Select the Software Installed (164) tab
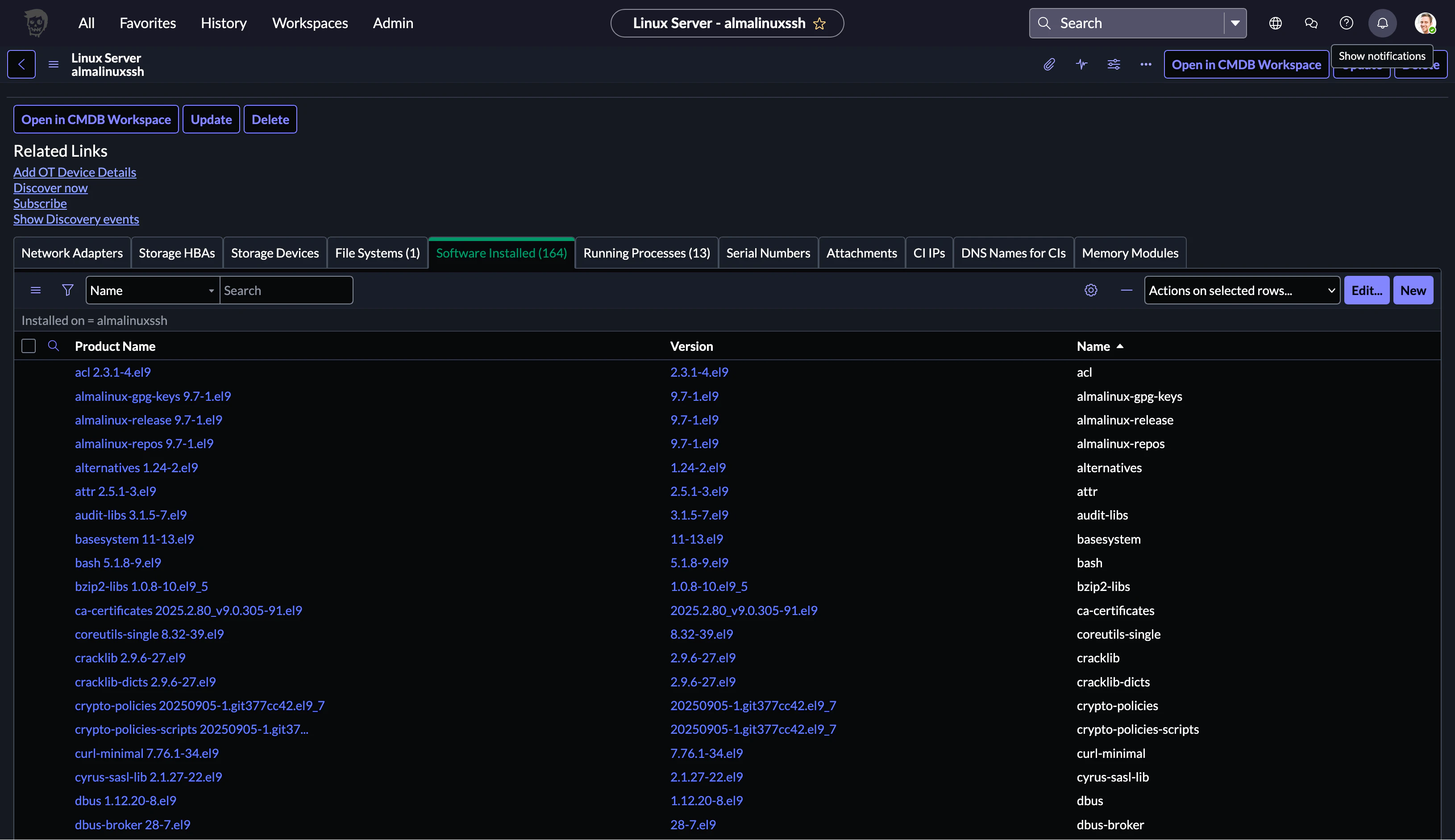 [501, 253]
